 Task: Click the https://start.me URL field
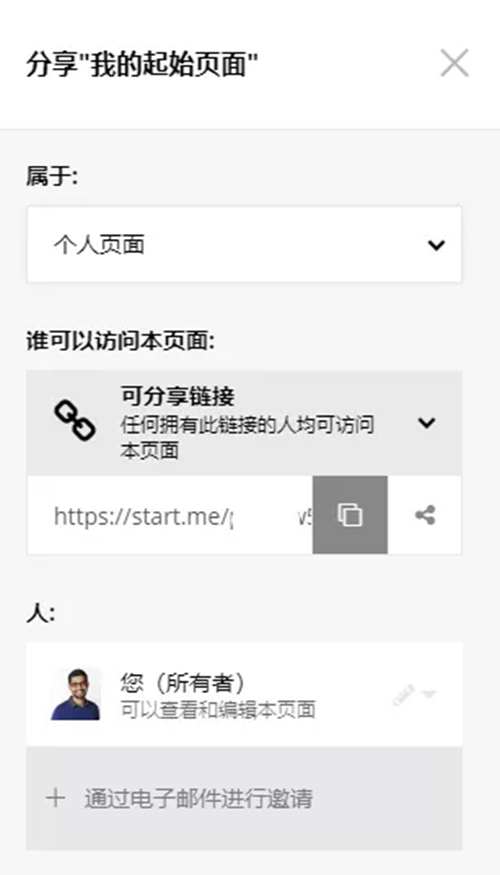[x=169, y=515]
